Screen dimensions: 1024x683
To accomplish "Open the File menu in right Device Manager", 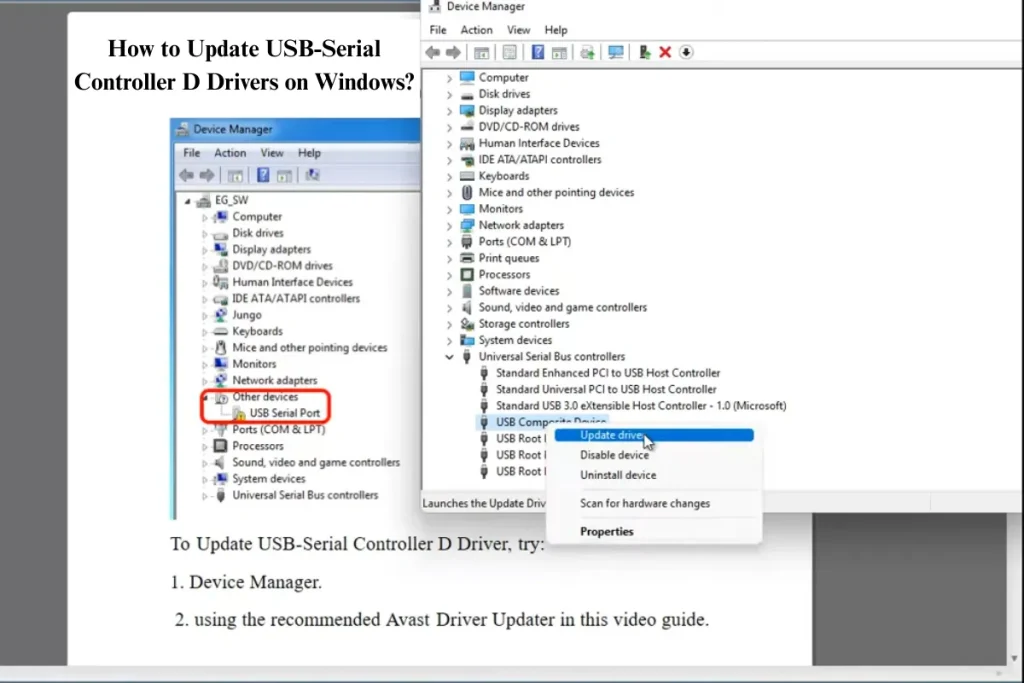I will tap(438, 30).
